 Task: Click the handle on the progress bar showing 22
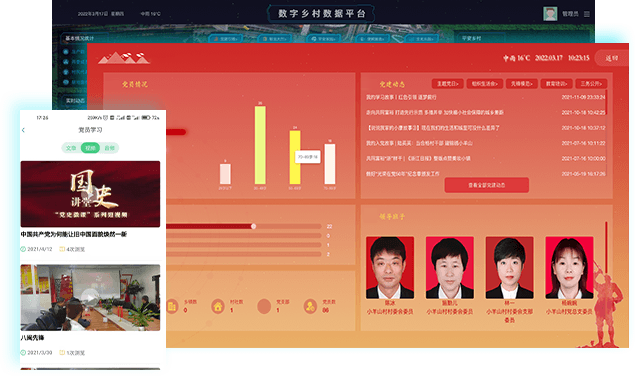253,226
